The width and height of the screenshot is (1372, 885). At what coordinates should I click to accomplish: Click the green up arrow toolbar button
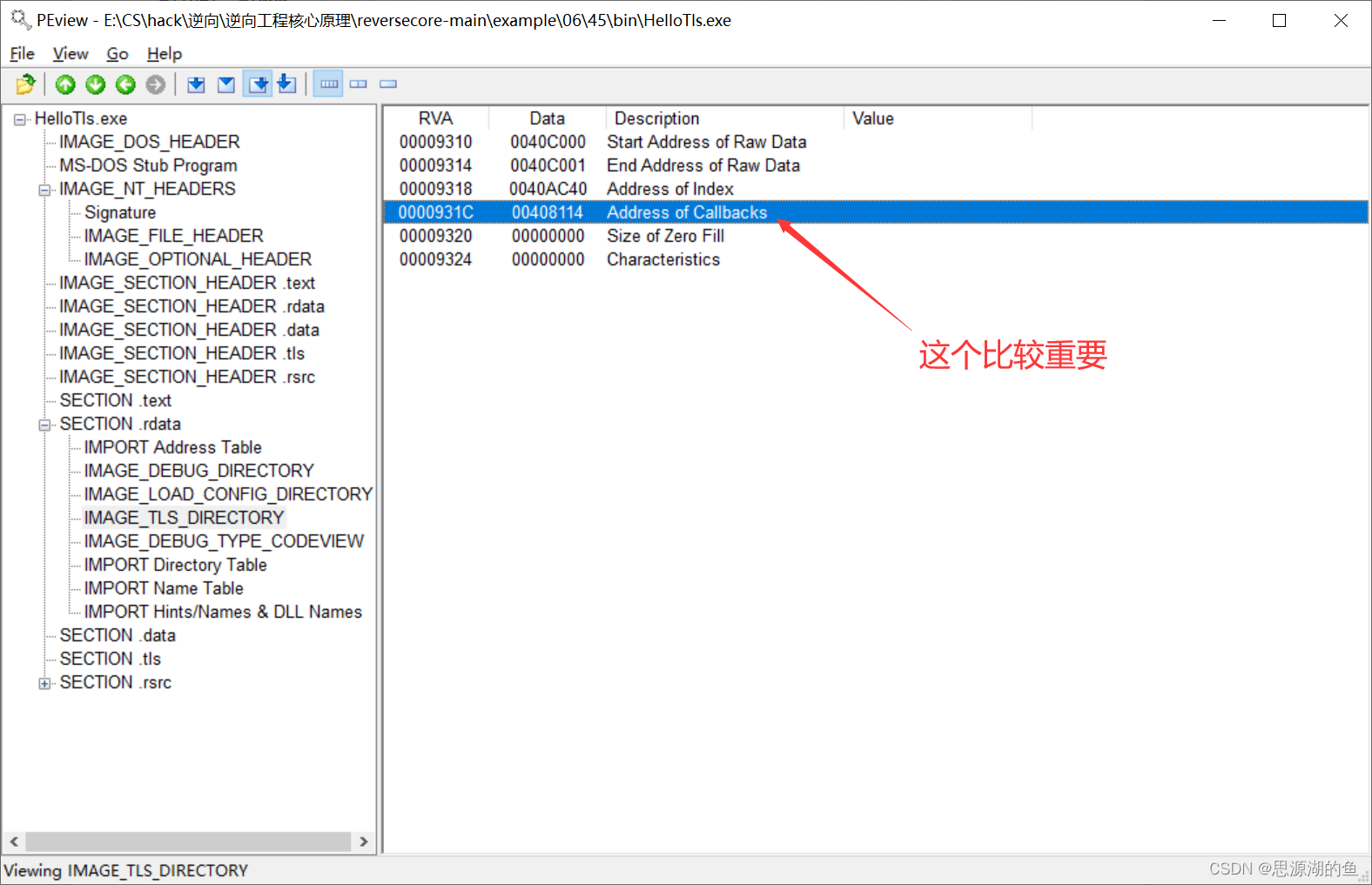point(65,84)
